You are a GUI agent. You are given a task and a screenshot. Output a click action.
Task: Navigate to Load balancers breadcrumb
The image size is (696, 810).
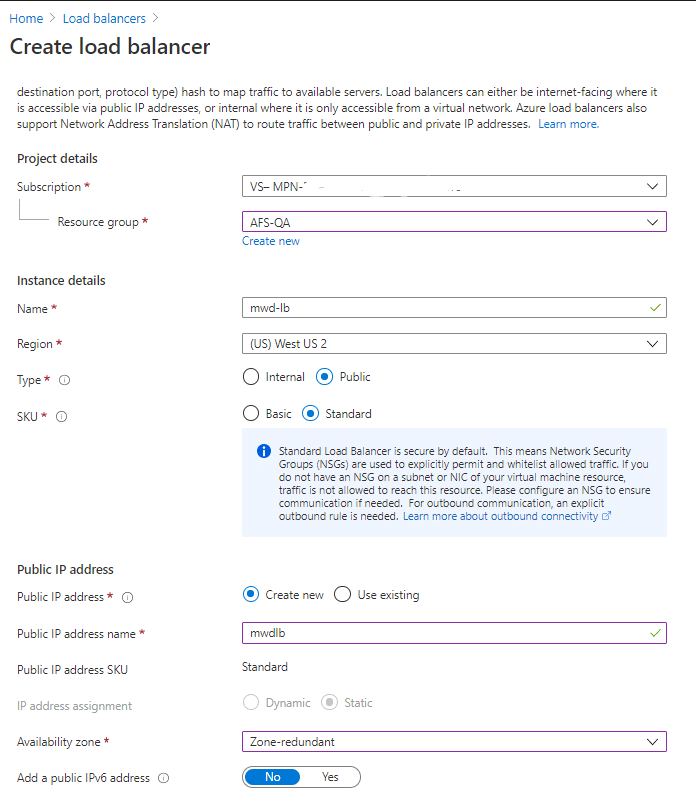point(104,19)
